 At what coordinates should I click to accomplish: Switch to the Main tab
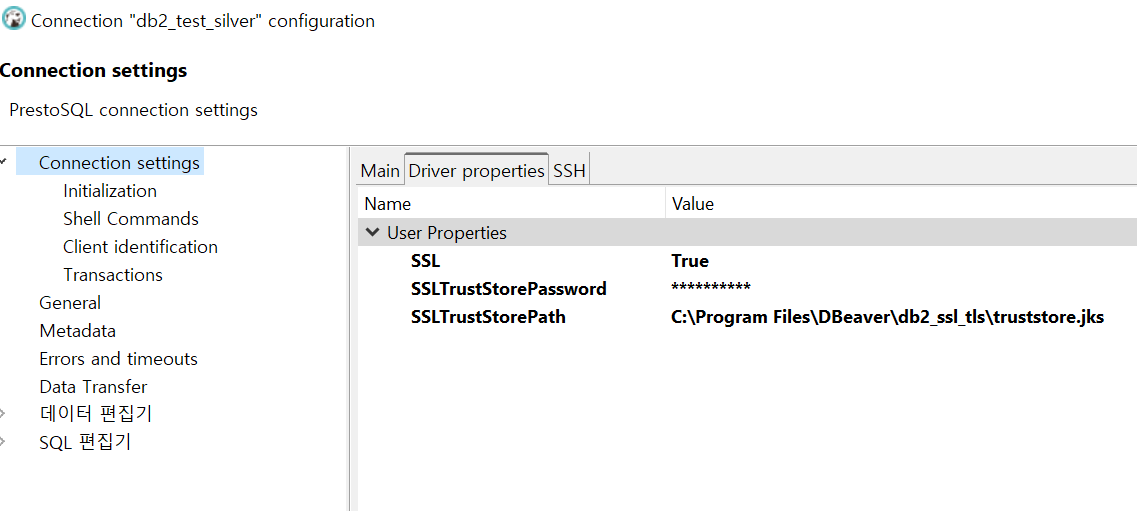coord(380,171)
